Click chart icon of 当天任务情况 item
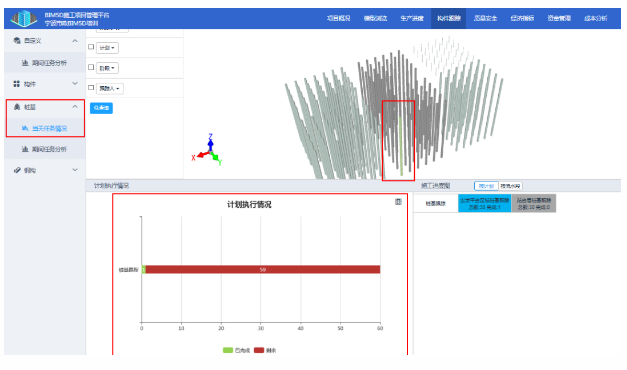Image resolution: width=627 pixels, height=370 pixels. (25, 128)
